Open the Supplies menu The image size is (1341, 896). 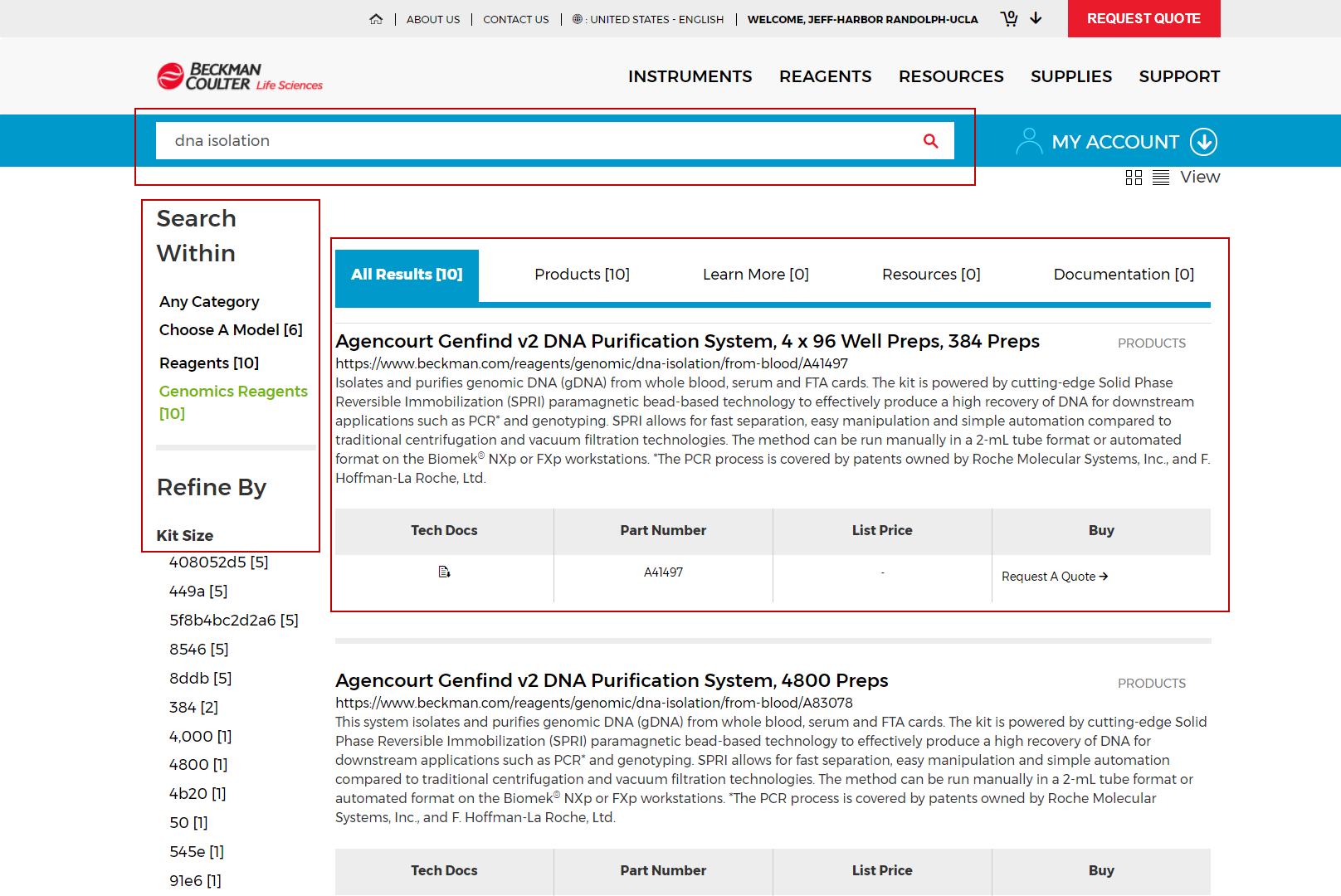coord(1071,76)
